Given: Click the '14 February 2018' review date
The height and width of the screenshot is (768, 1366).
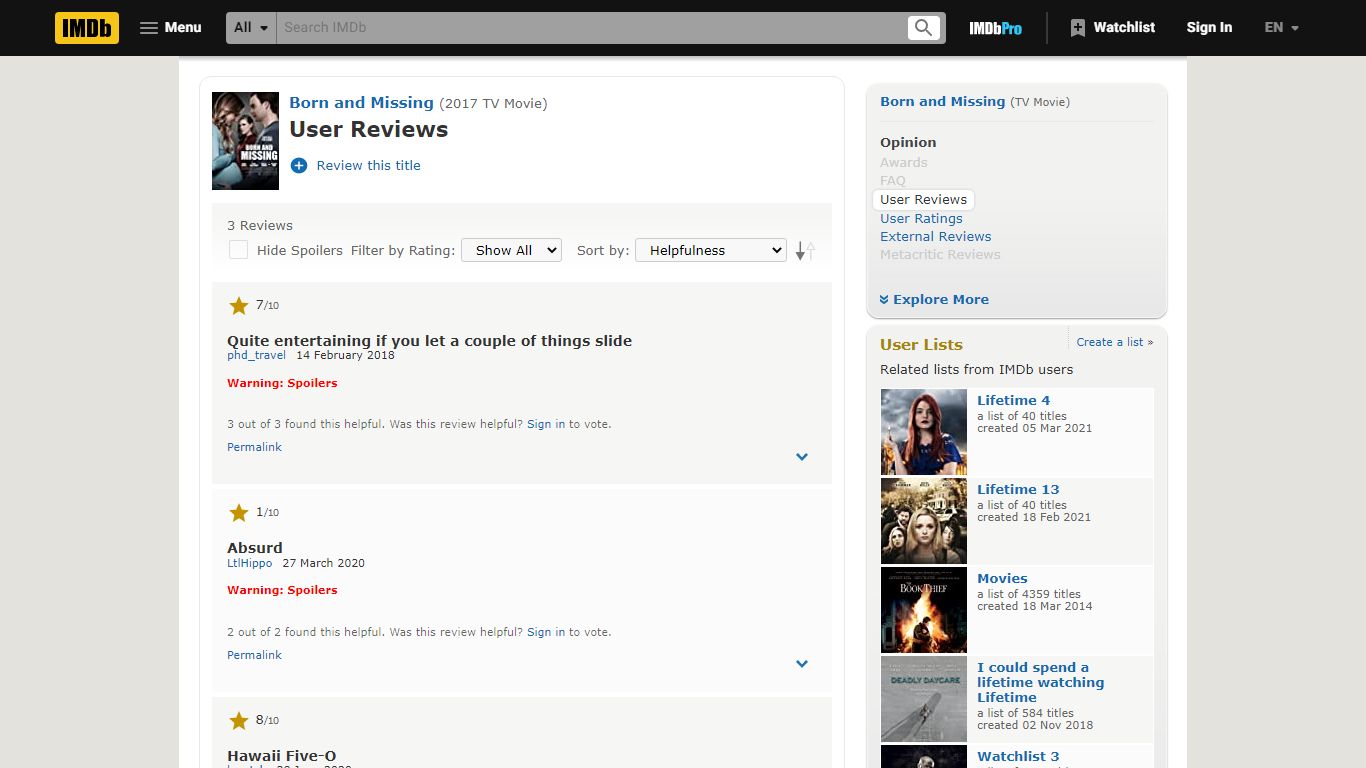Looking at the screenshot, I should tap(345, 355).
